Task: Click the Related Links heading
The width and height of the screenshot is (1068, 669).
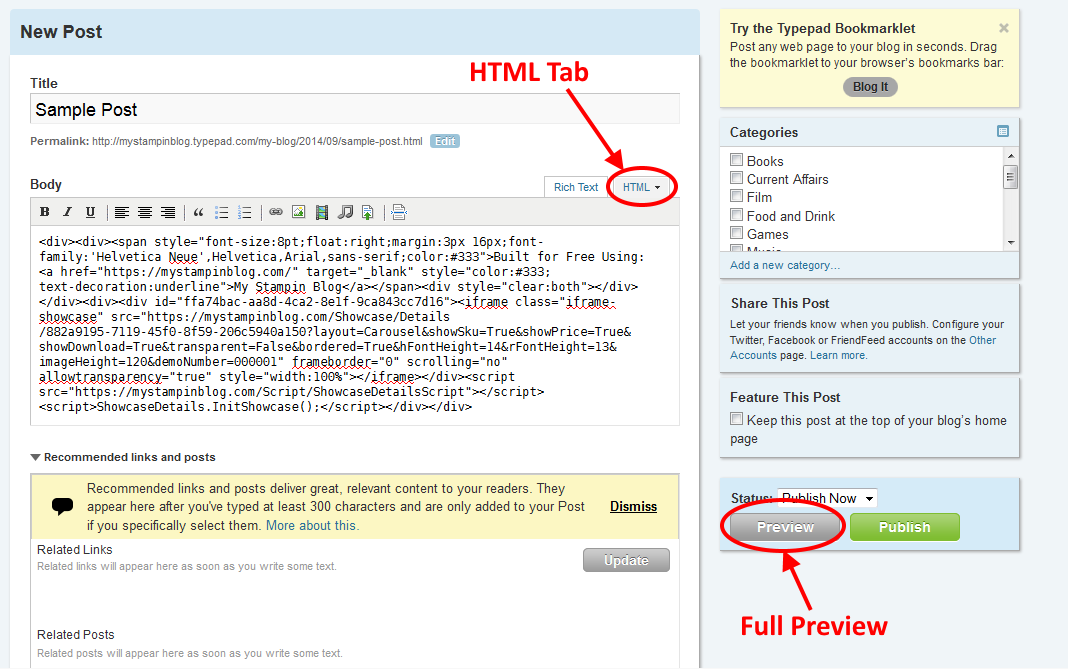Action: (74, 549)
